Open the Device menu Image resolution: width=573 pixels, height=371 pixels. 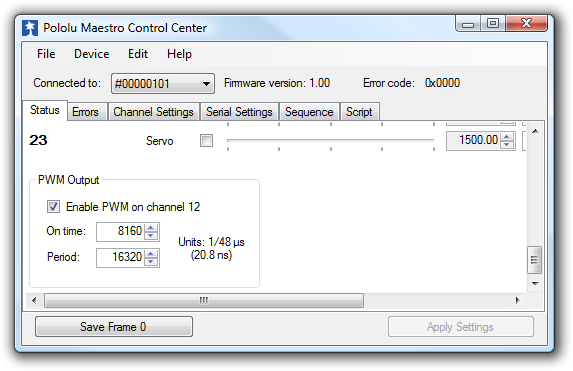[91, 54]
